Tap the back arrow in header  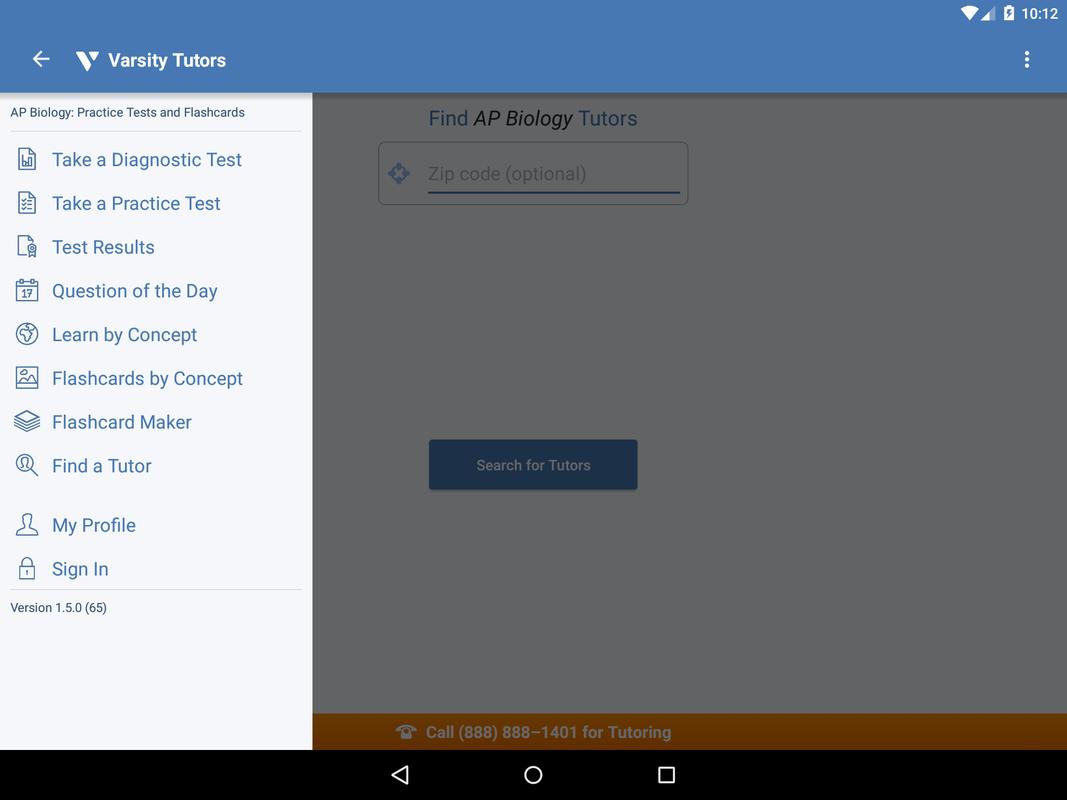click(41, 59)
